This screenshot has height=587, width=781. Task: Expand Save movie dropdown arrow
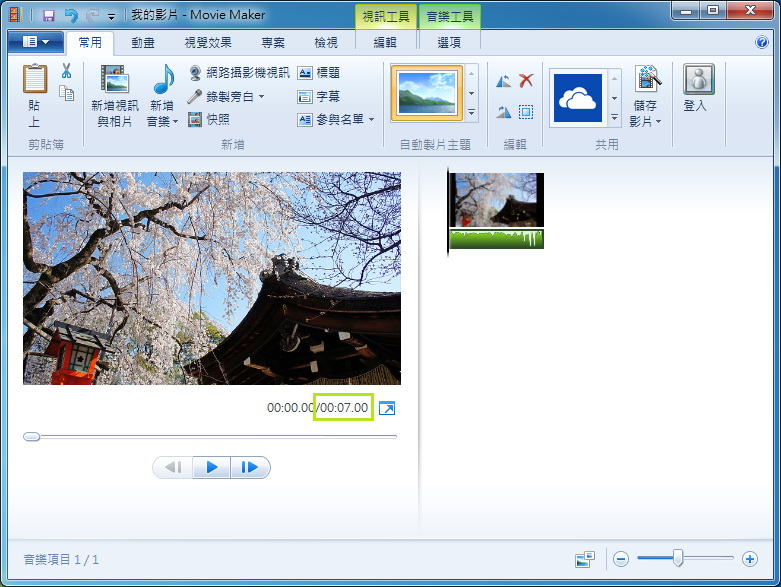tap(658, 121)
